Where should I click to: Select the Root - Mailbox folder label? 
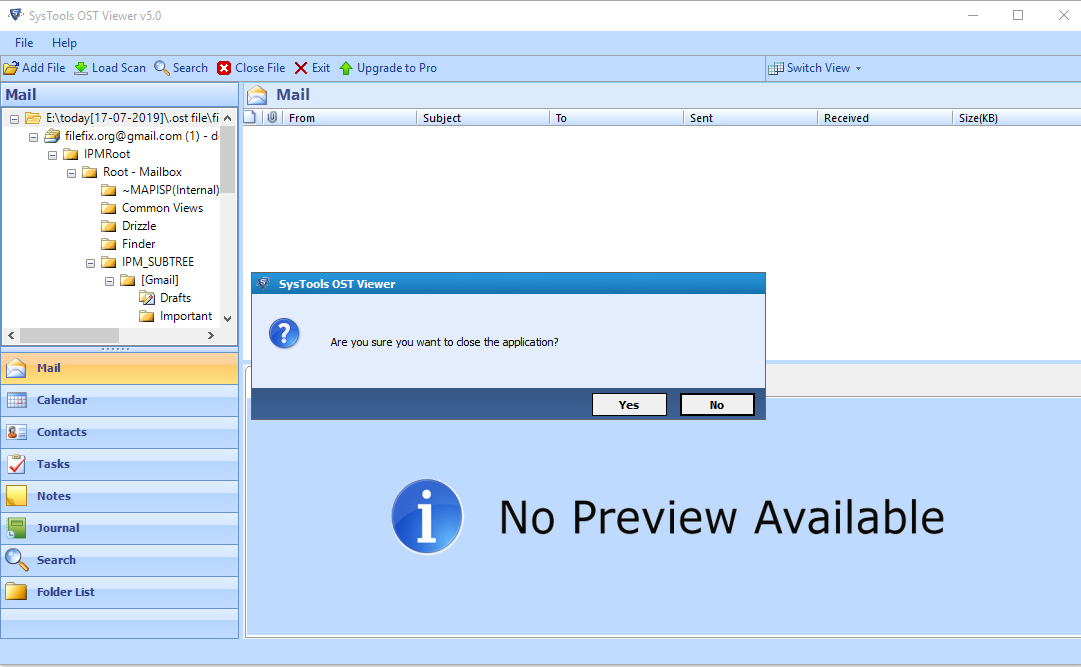[142, 172]
